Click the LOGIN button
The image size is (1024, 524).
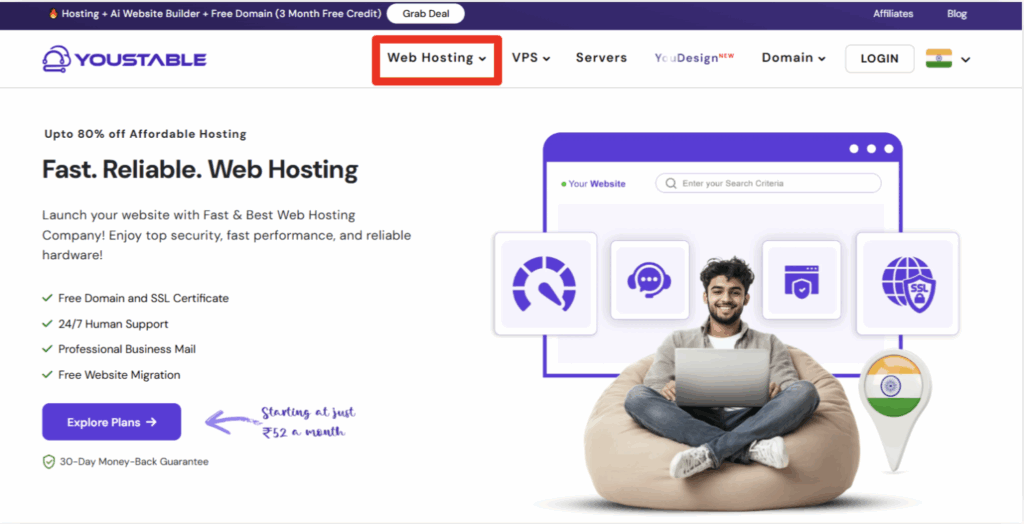click(x=880, y=59)
